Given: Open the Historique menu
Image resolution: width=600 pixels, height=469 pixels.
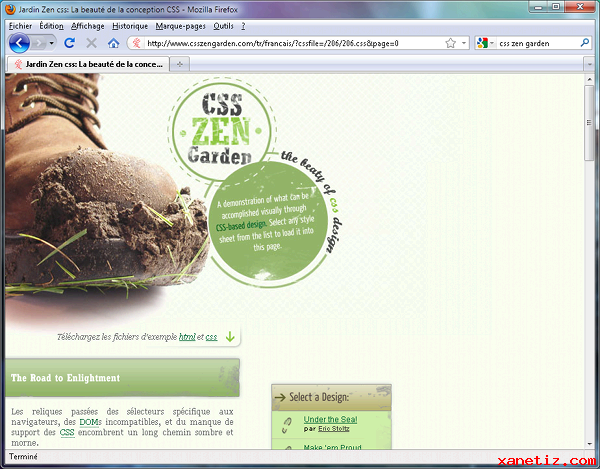Looking at the screenshot, I should tap(130, 26).
